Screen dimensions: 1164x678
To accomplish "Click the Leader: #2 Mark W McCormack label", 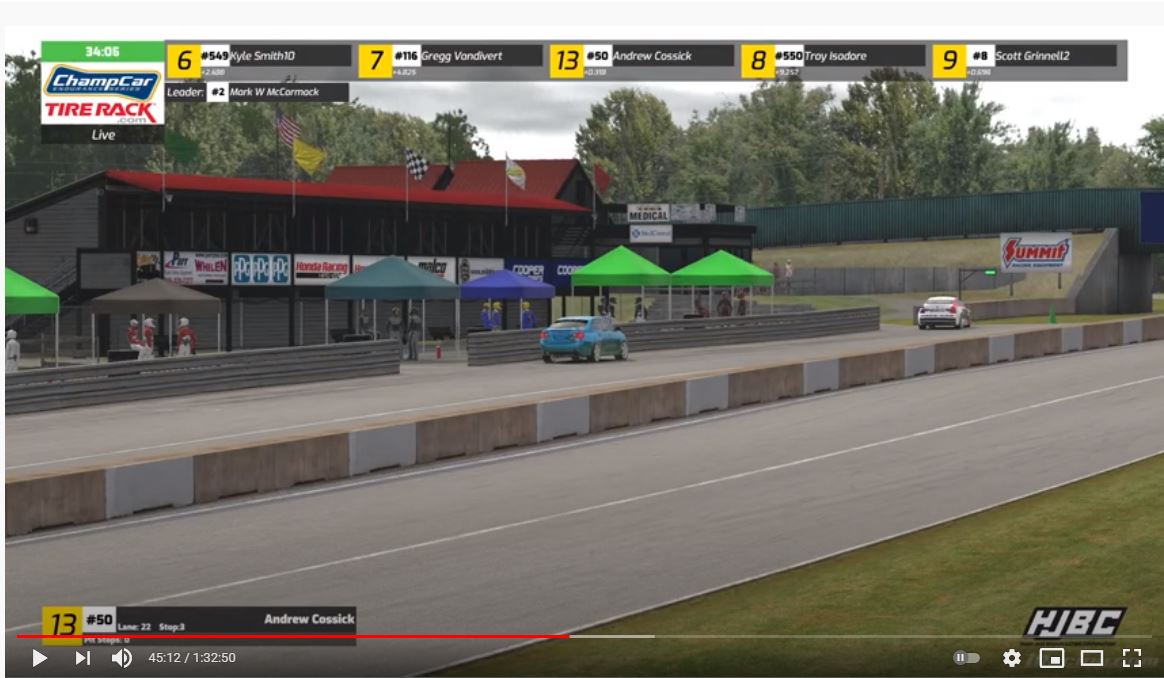I will pyautogui.click(x=257, y=92).
